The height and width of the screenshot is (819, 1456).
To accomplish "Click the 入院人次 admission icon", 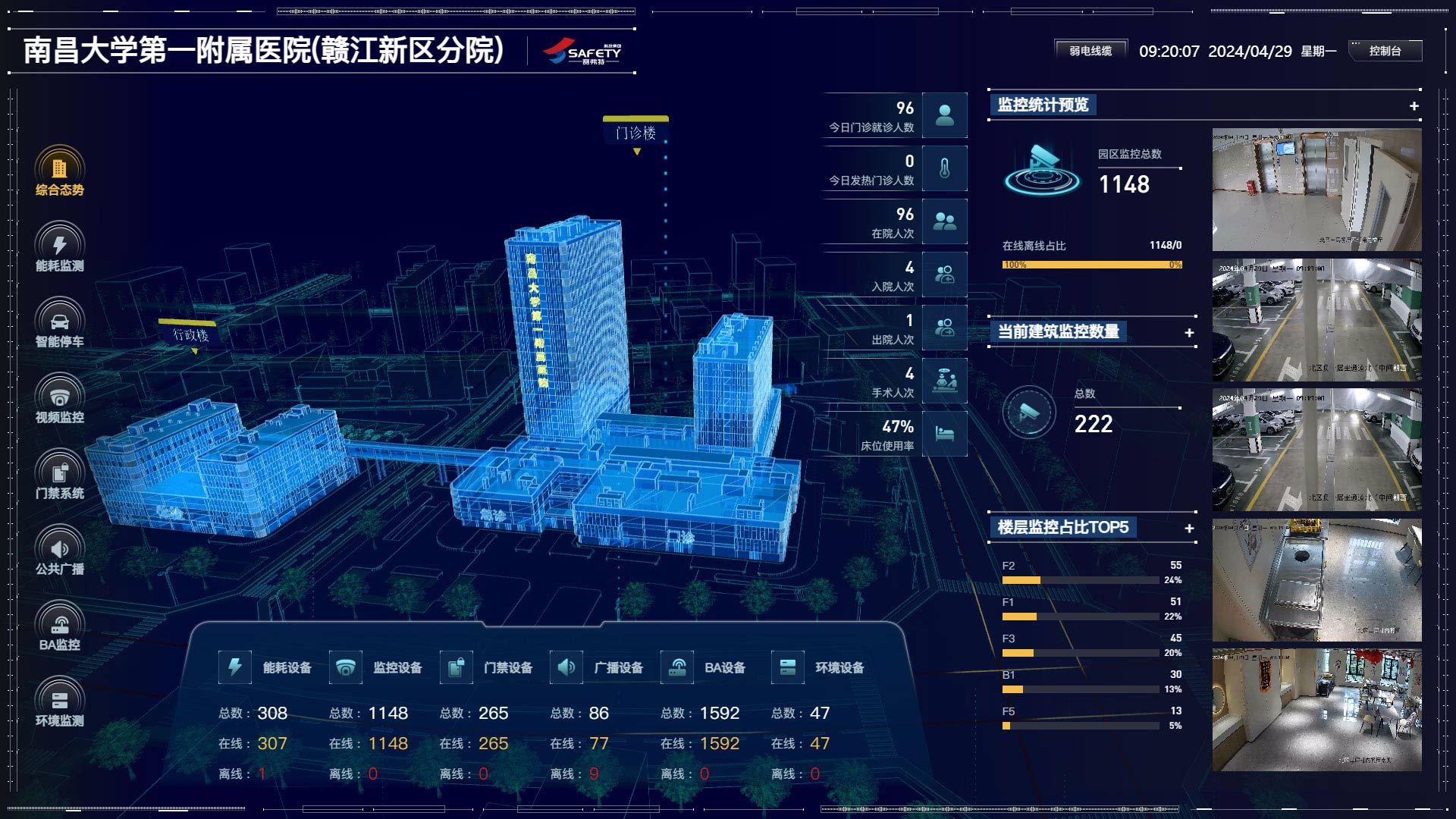I will [x=944, y=275].
